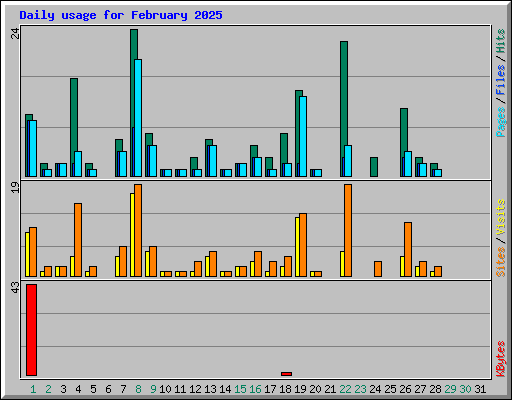Click the tall red KBytes bar for day 1
Image resolution: width=512 pixels, height=400 pixels.
tap(31, 330)
